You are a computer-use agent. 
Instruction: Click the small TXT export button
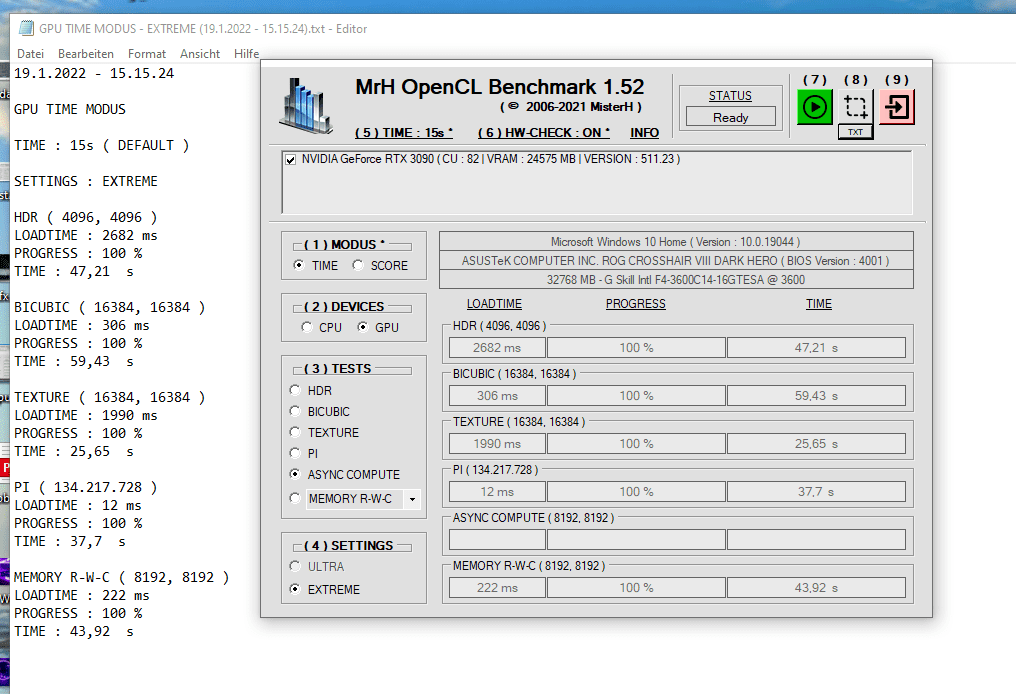click(855, 132)
